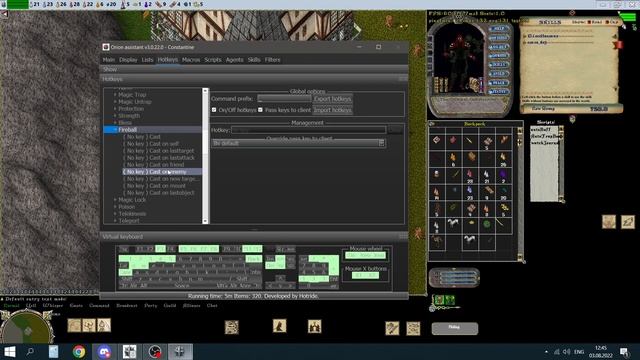The image size is (640, 360).
Task: Expand the Magic Lock tree node
Action: click(115, 200)
